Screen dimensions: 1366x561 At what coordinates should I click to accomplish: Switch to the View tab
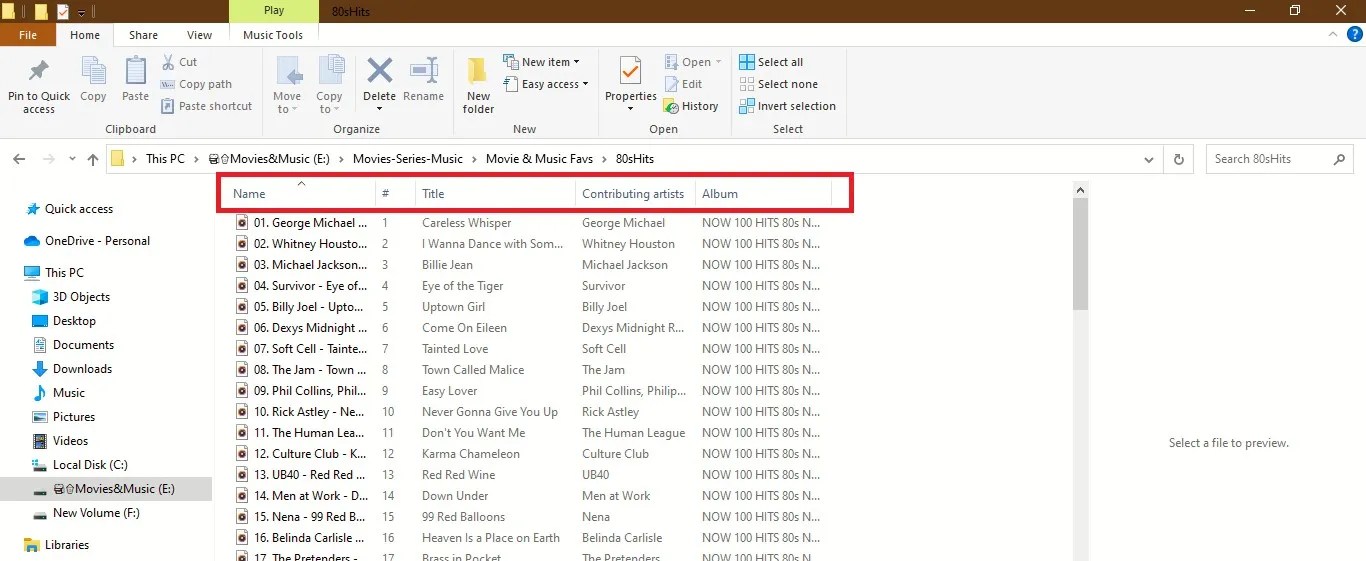tap(200, 35)
